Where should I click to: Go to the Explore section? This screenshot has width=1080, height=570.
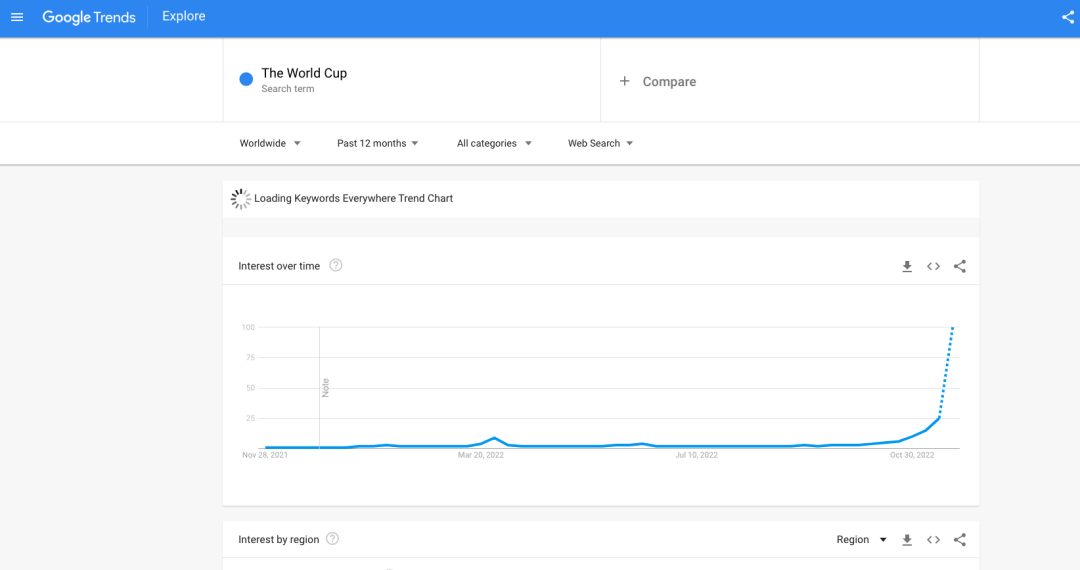tap(184, 17)
